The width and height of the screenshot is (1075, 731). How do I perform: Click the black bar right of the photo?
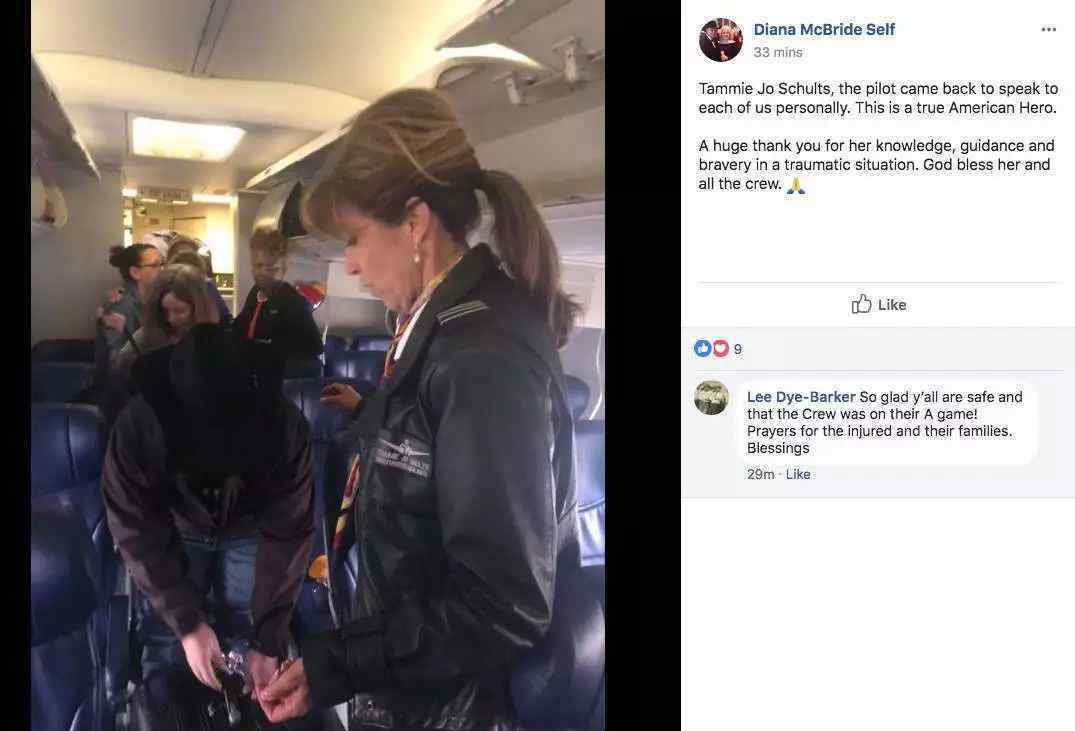(x=642, y=366)
